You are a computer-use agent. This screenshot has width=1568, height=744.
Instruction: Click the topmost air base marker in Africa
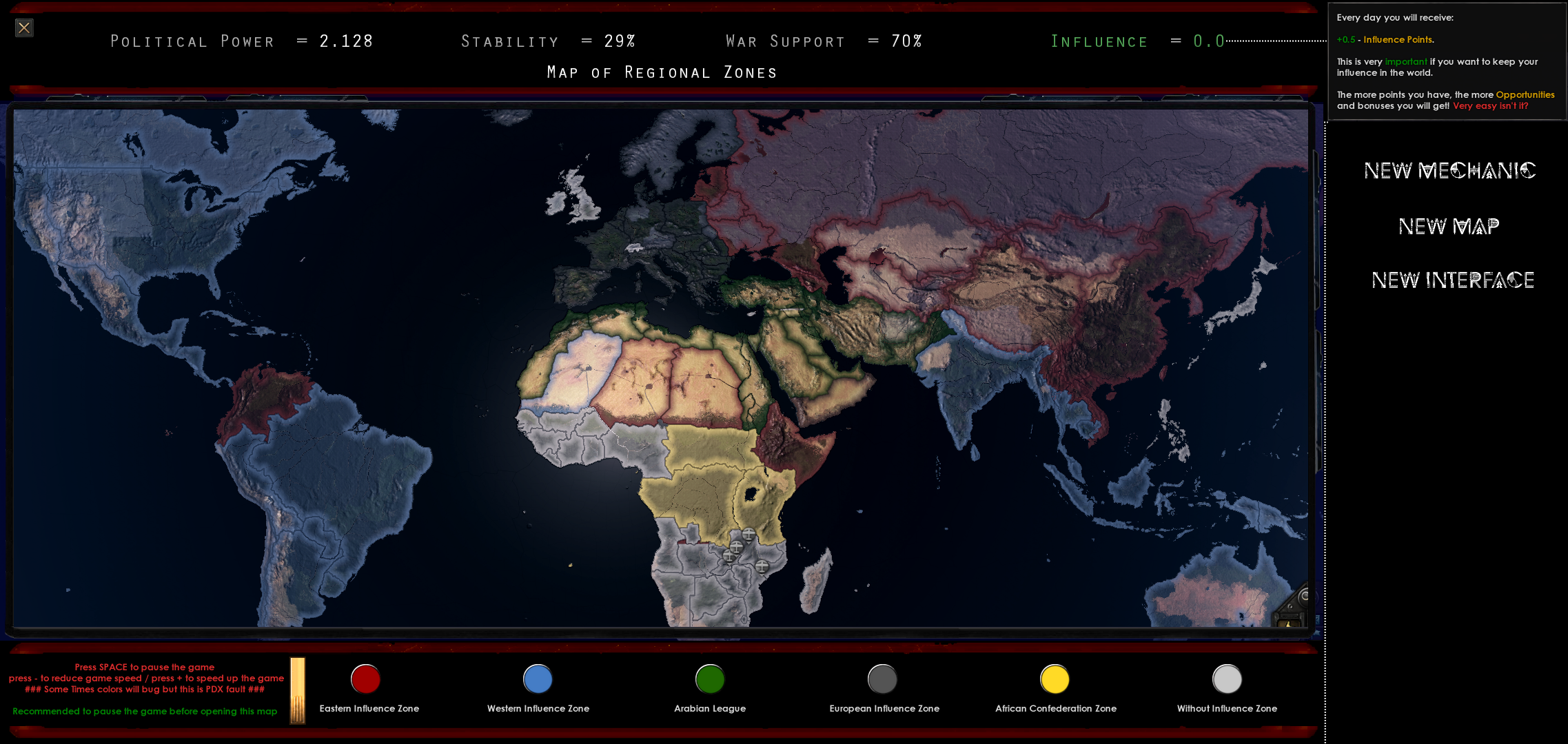tap(749, 534)
